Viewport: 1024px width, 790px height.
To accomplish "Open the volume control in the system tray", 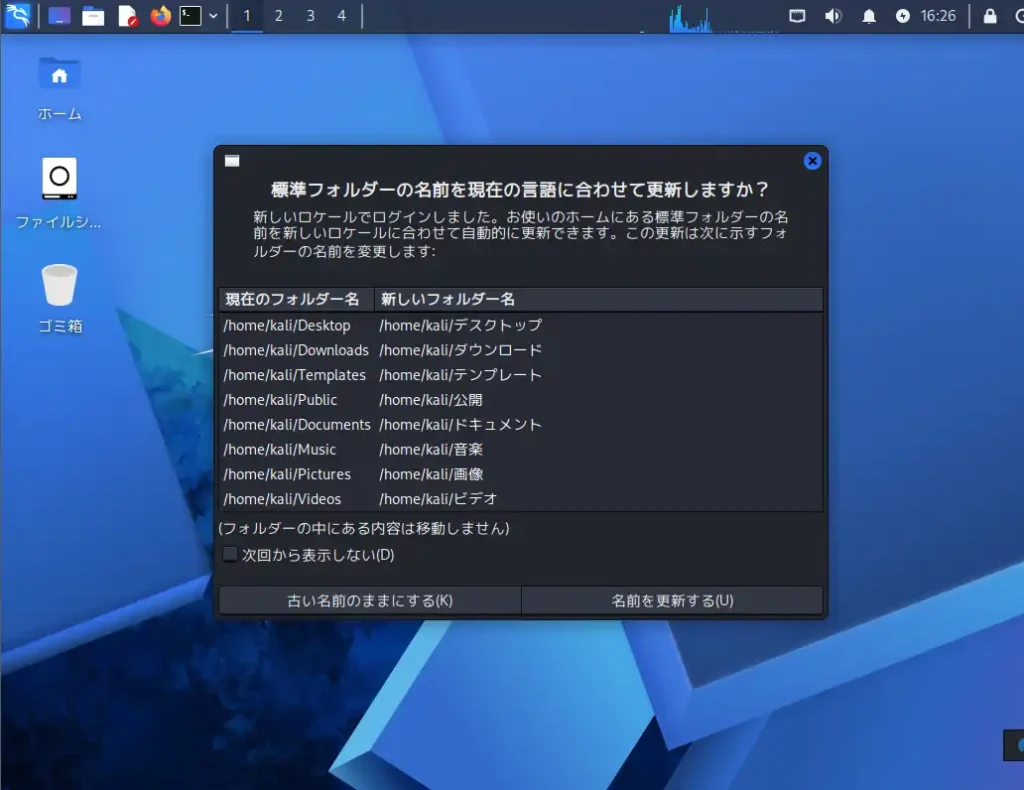I will 834,16.
